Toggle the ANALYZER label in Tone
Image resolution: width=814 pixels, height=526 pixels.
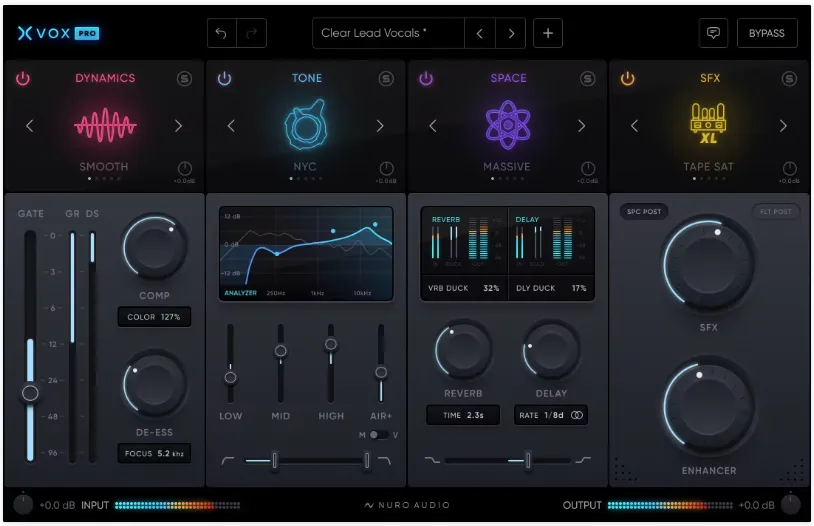click(x=240, y=293)
